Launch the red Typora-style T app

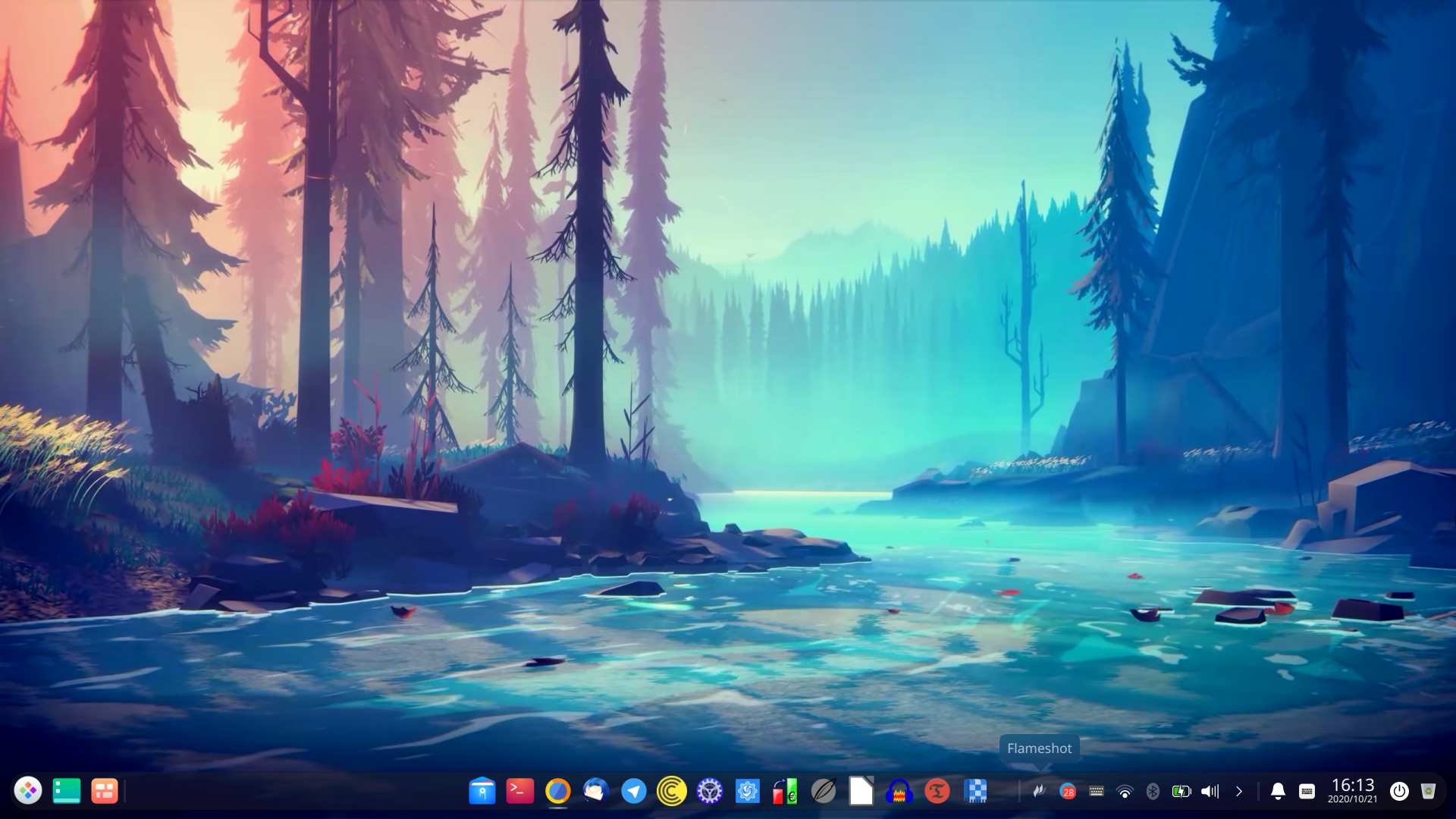tap(937, 791)
